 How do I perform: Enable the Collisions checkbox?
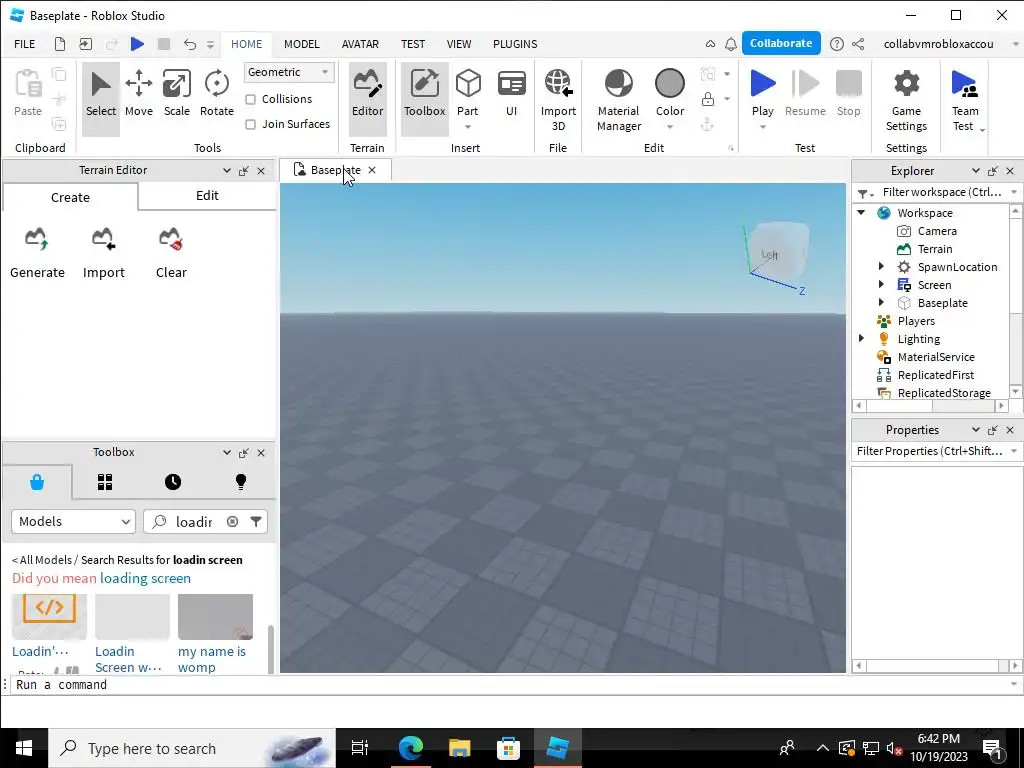[x=250, y=99]
